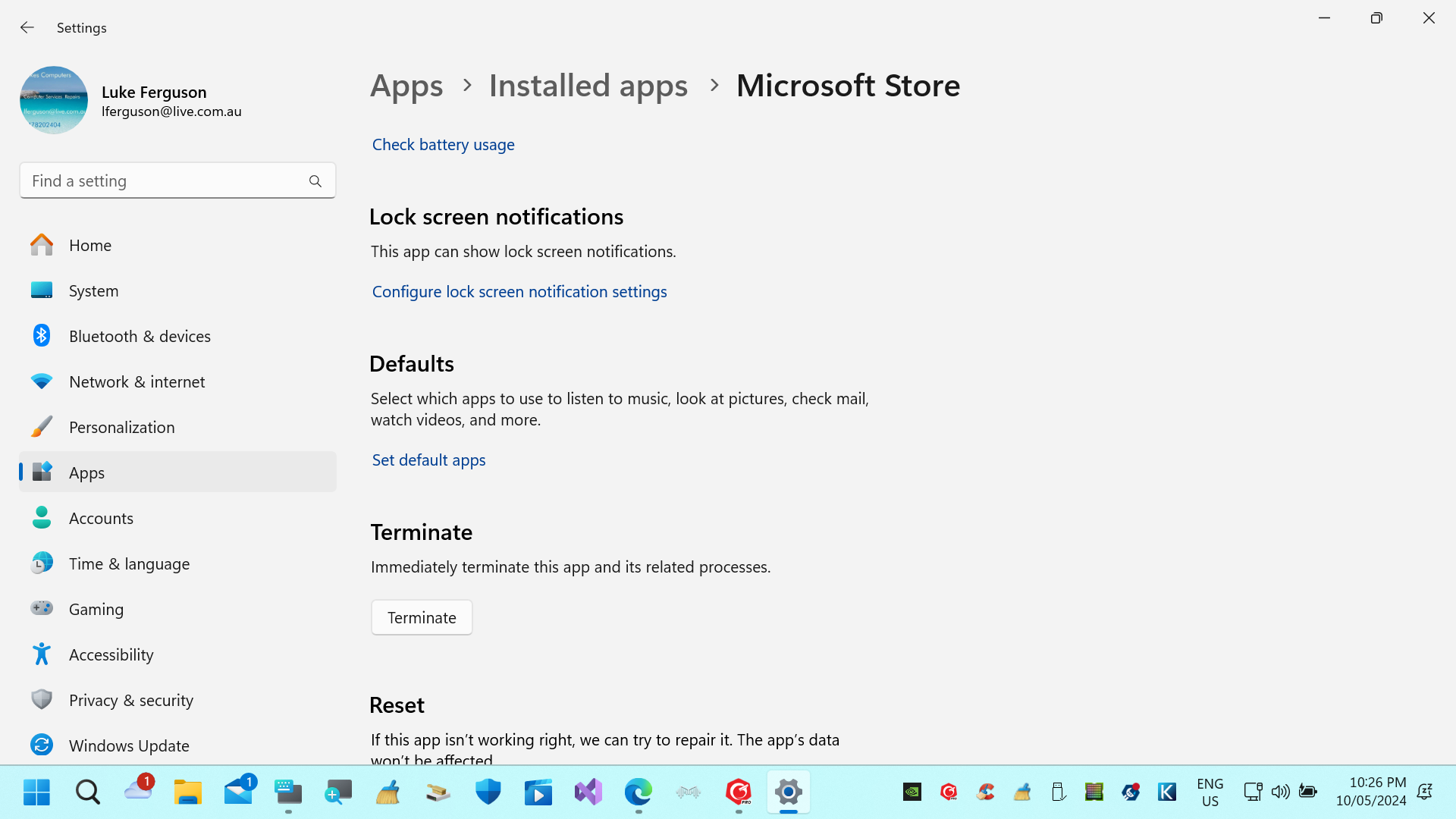Click the battery tray icon
Screen dimensions: 1456x819
[1308, 792]
